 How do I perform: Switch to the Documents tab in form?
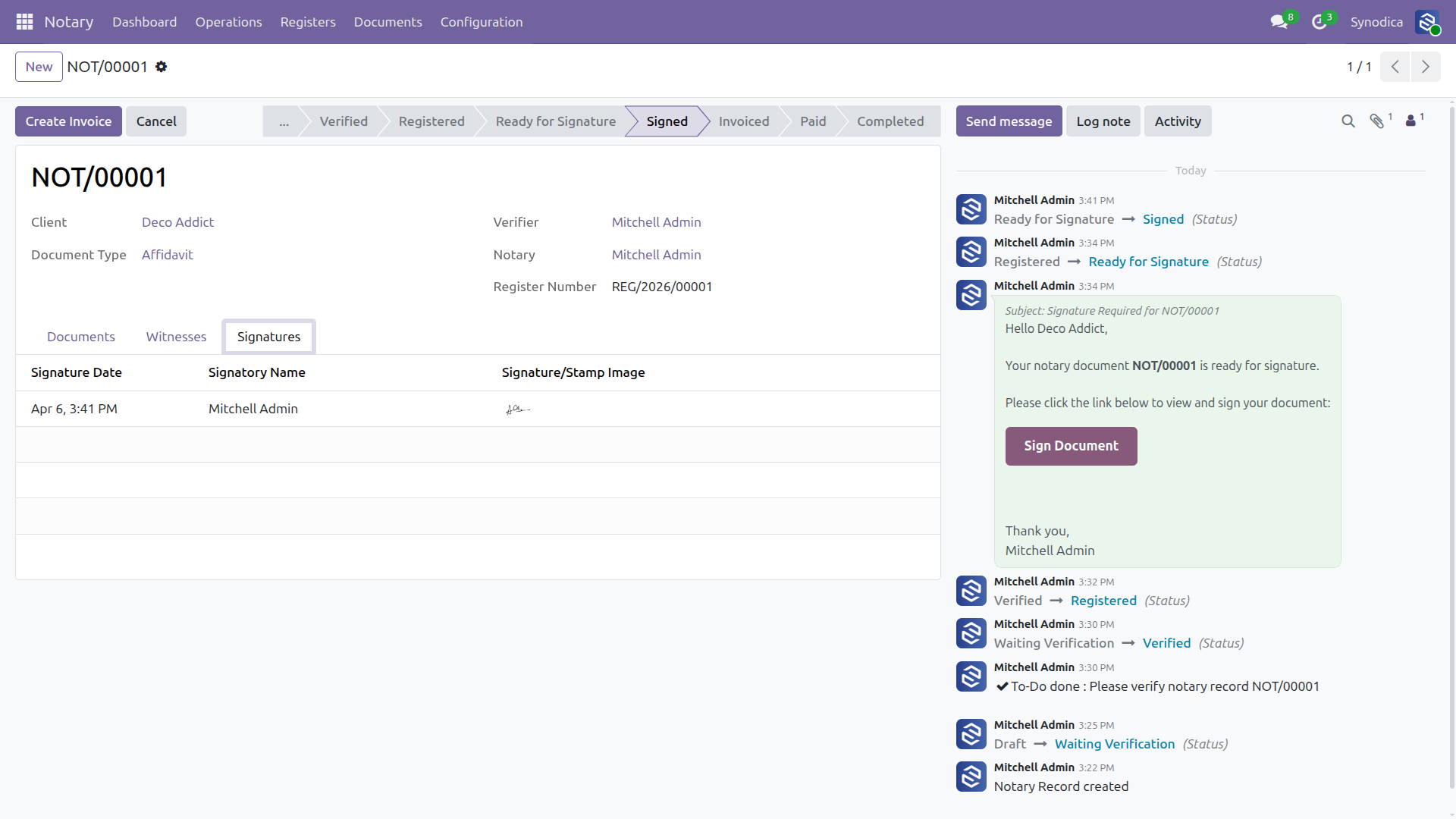point(81,337)
